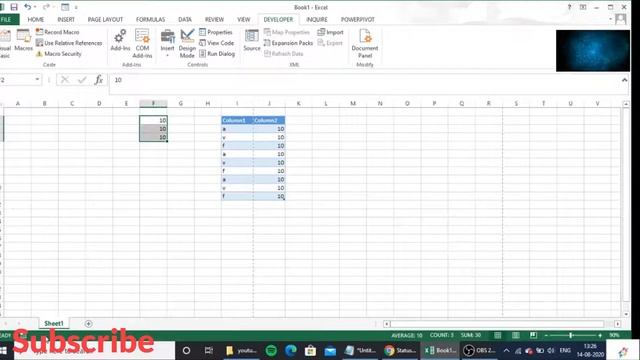This screenshot has width=640, height=360.
Task: Open Ribbon Display Options
Action: pyautogui.click(x=583, y=7)
